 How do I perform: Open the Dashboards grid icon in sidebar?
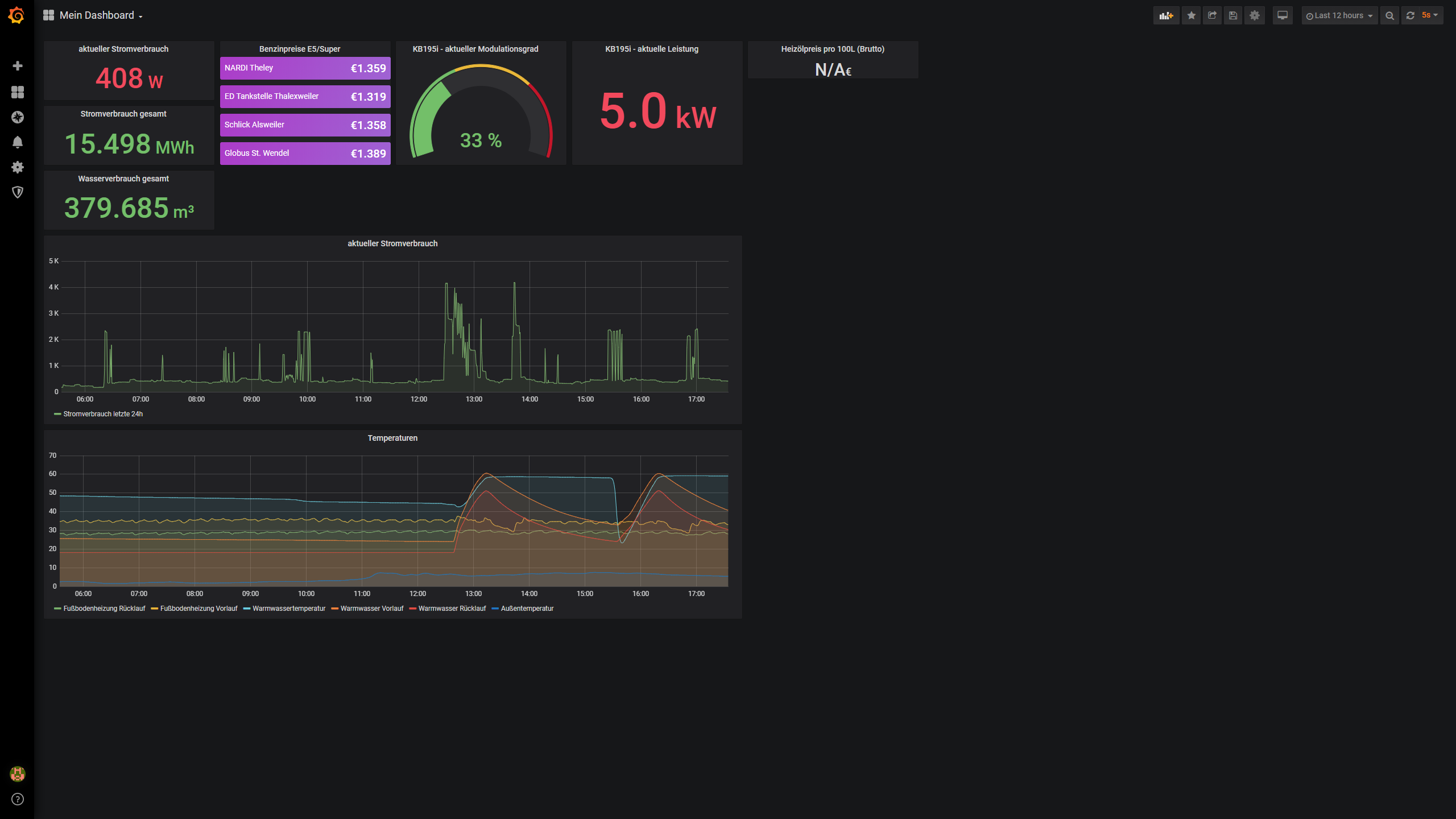(x=18, y=92)
